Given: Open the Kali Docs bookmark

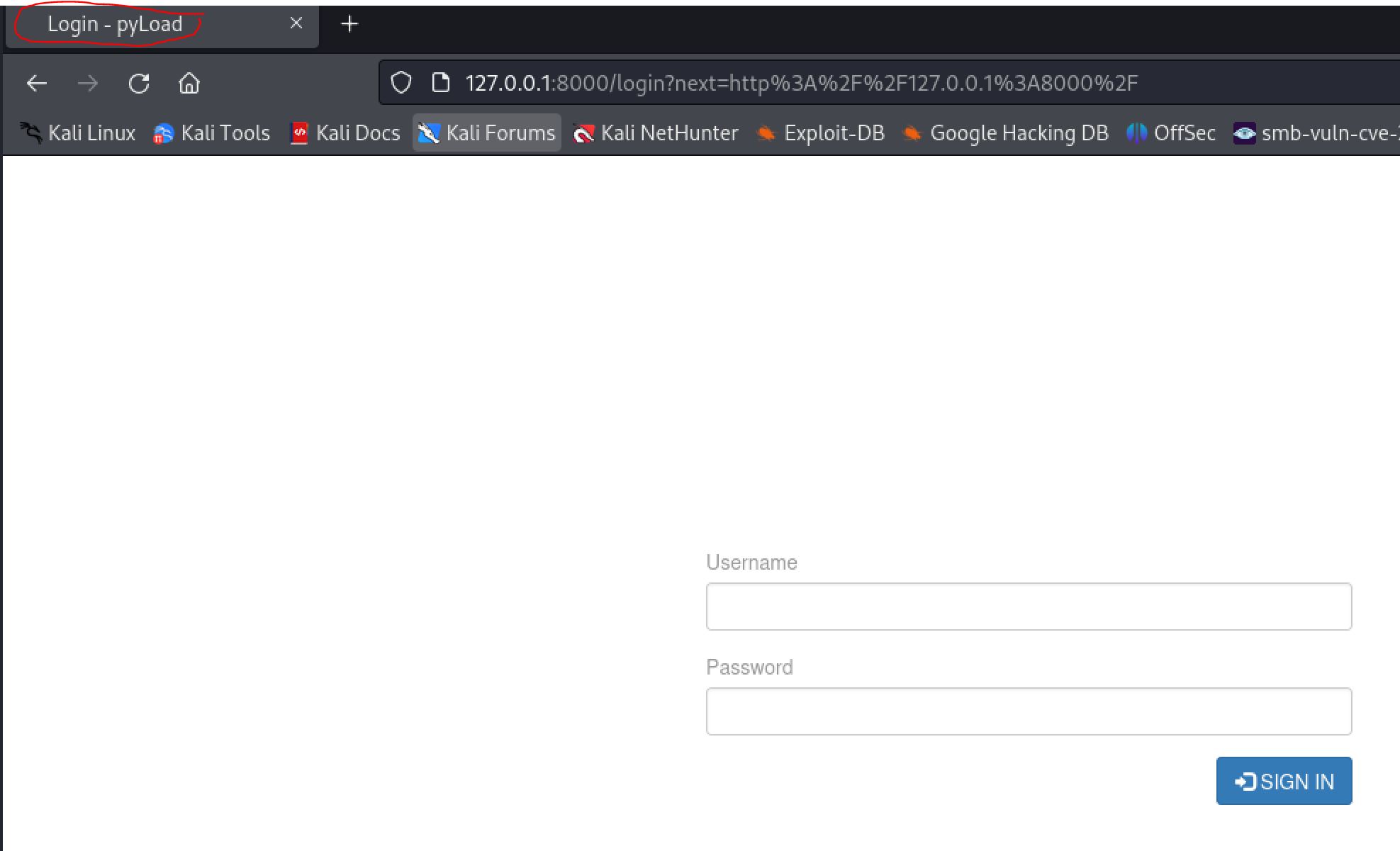Looking at the screenshot, I should coord(346,133).
